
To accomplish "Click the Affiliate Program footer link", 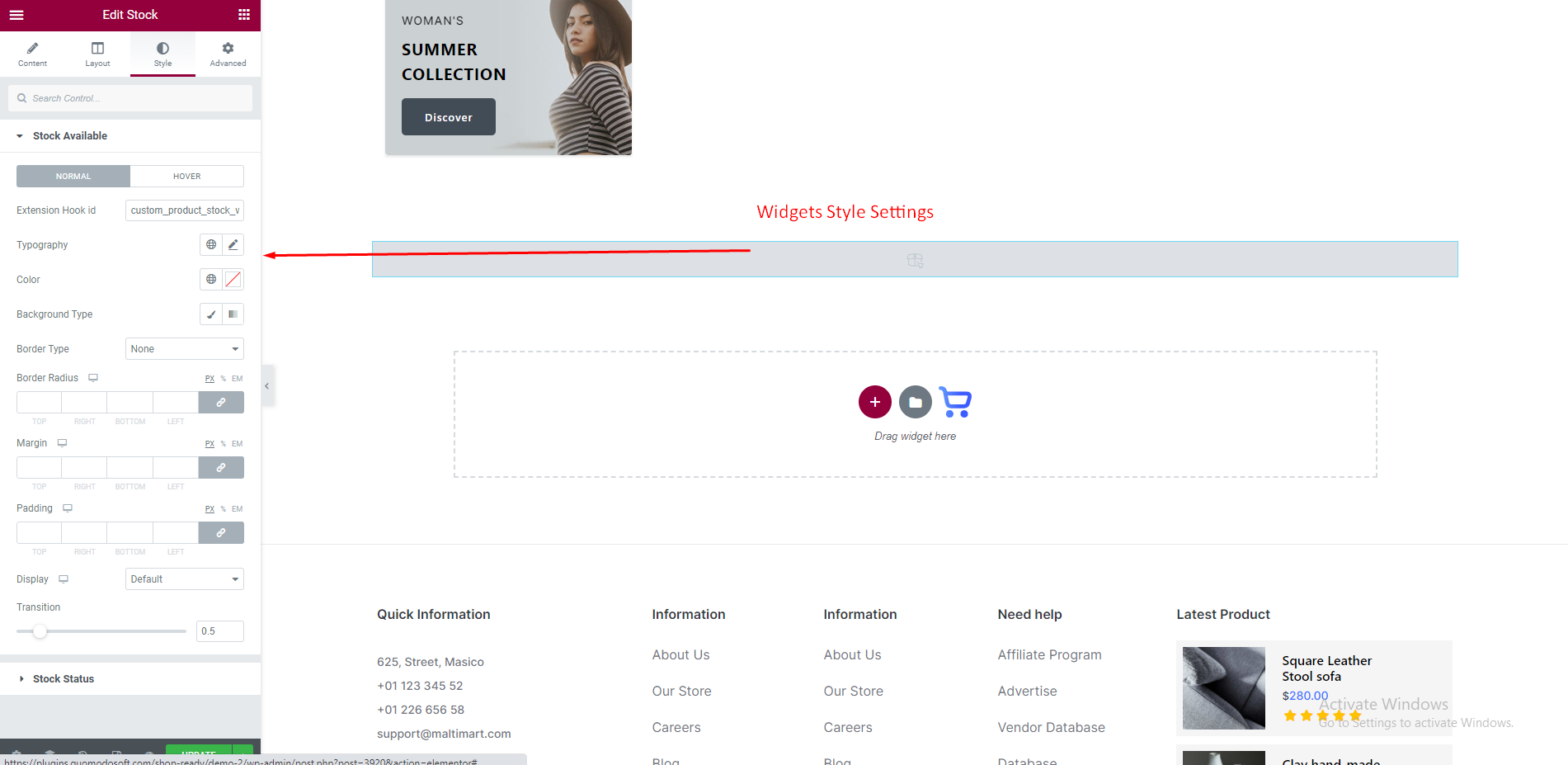I will pos(1049,654).
